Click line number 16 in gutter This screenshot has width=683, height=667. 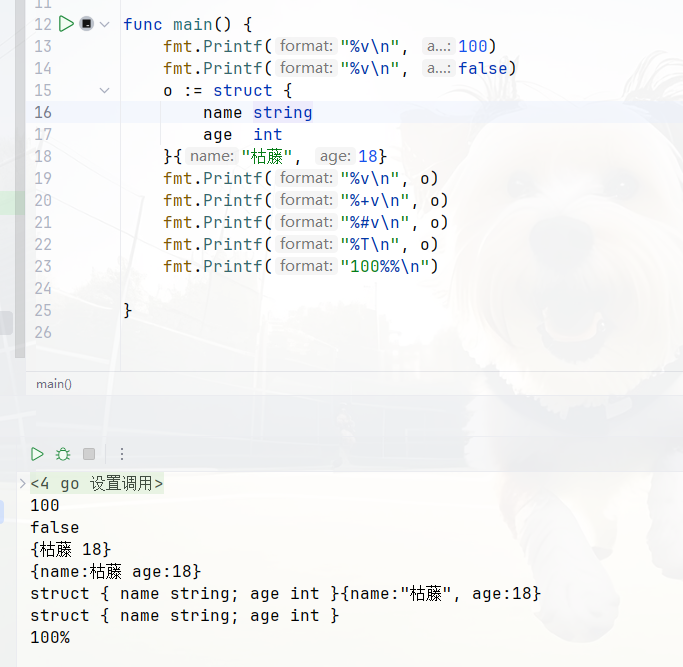click(43, 112)
